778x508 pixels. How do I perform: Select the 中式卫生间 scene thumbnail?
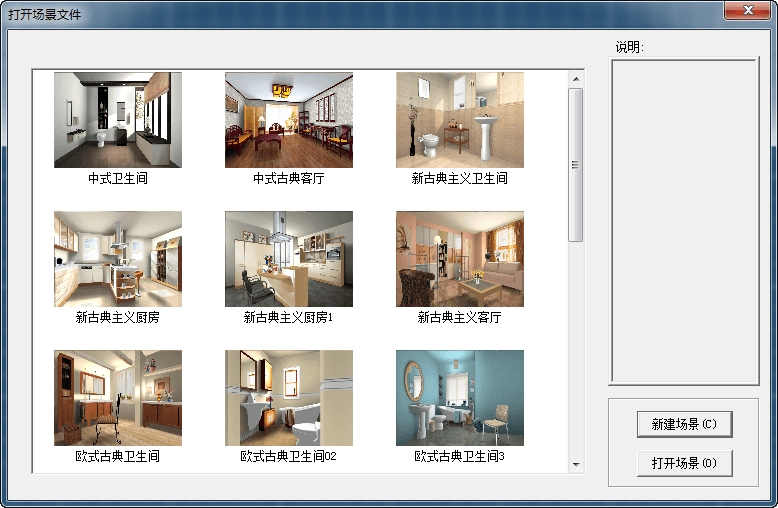click(x=118, y=120)
